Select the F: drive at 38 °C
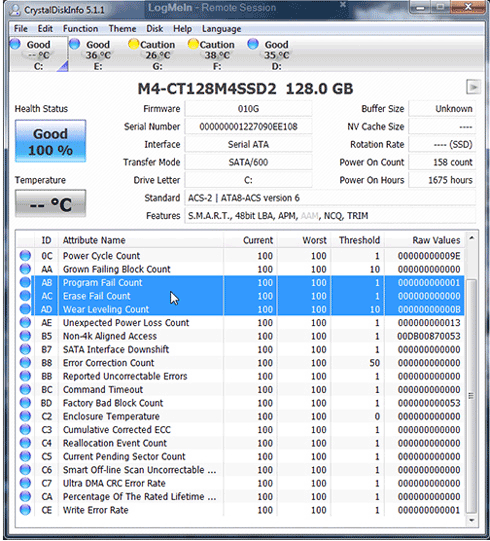The height and width of the screenshot is (541, 490). pos(217,55)
